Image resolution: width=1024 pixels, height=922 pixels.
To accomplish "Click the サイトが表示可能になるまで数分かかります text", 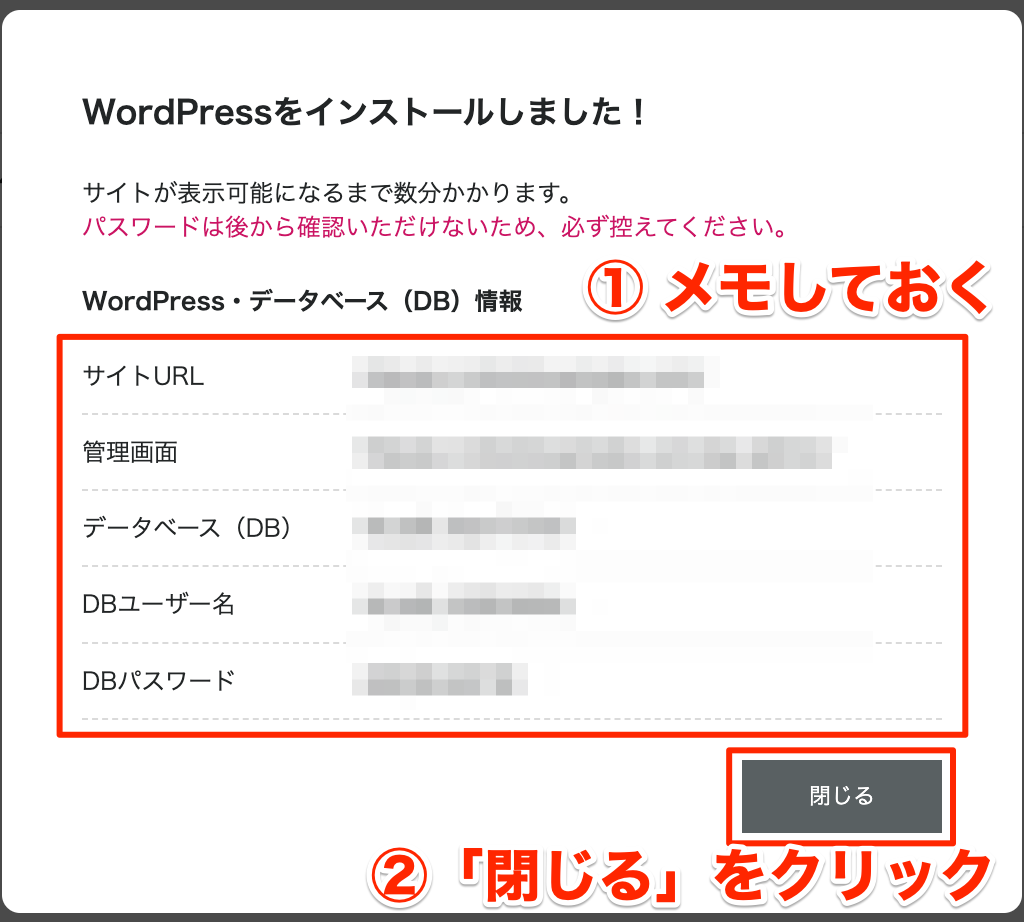I will 328,193.
